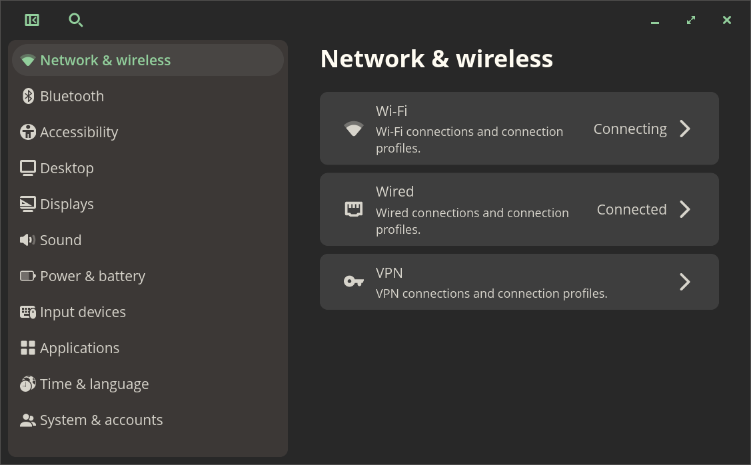The height and width of the screenshot is (465, 751).
Task: Expand Wired settings with chevron arrow
Action: click(x=685, y=209)
